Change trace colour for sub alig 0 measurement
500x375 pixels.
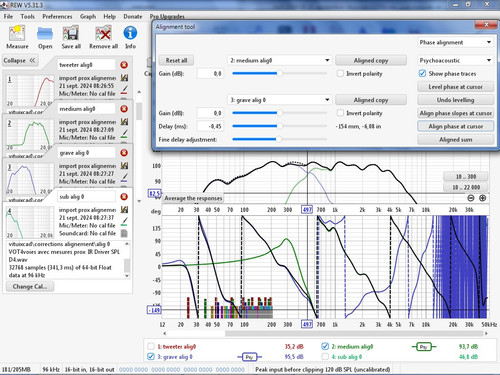point(124,221)
